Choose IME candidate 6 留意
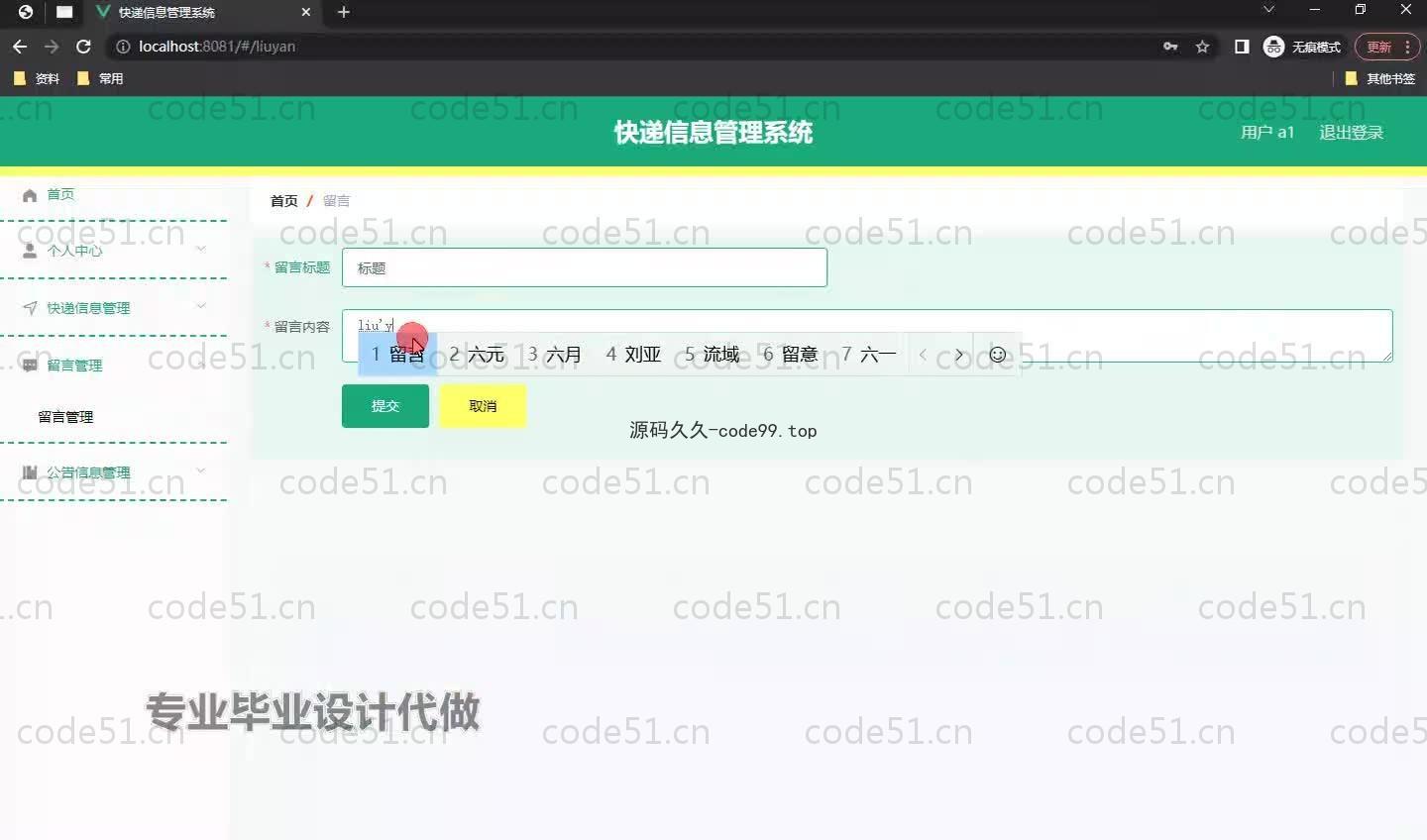The image size is (1427, 840). click(791, 355)
